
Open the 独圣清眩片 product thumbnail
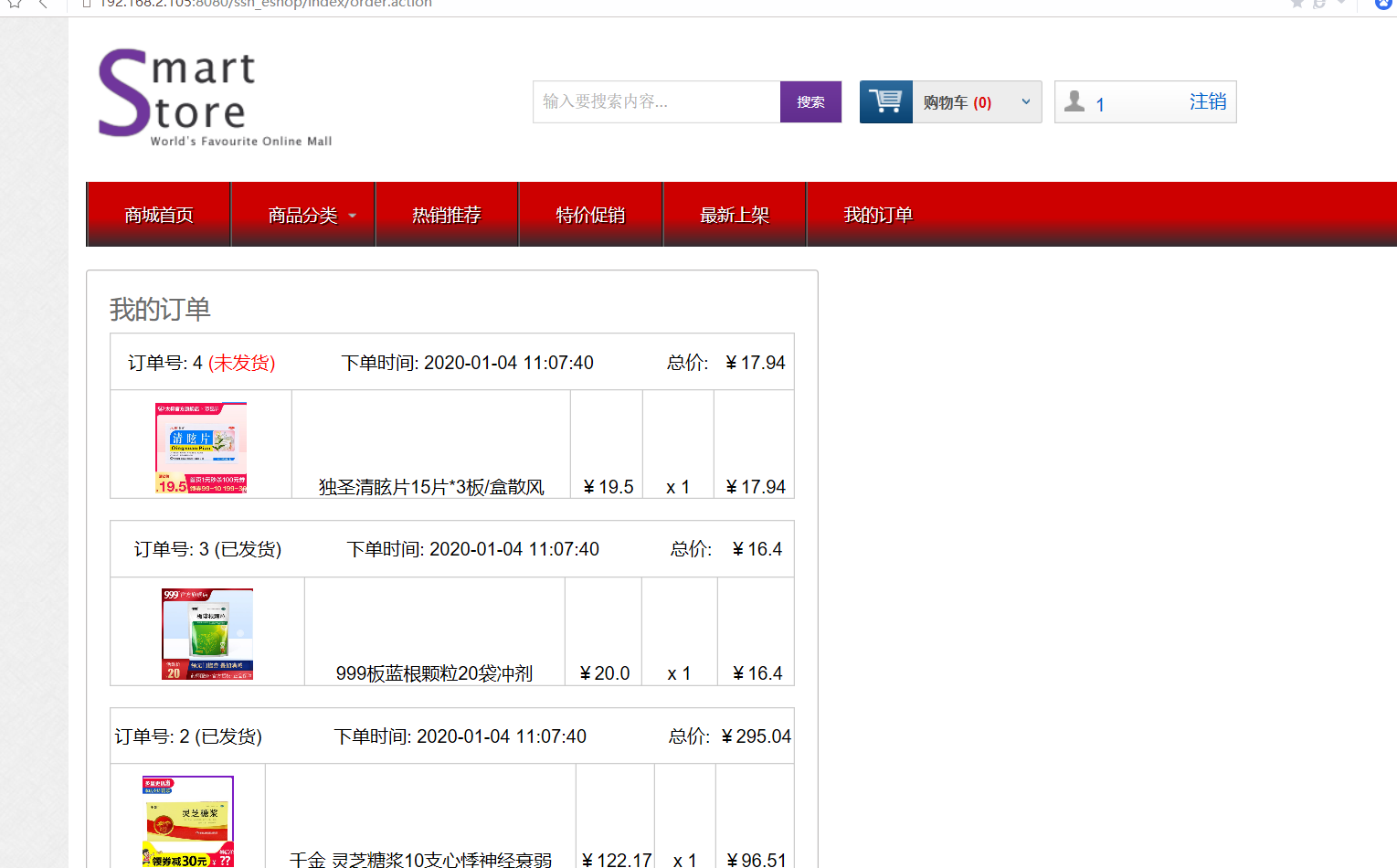[x=201, y=448]
